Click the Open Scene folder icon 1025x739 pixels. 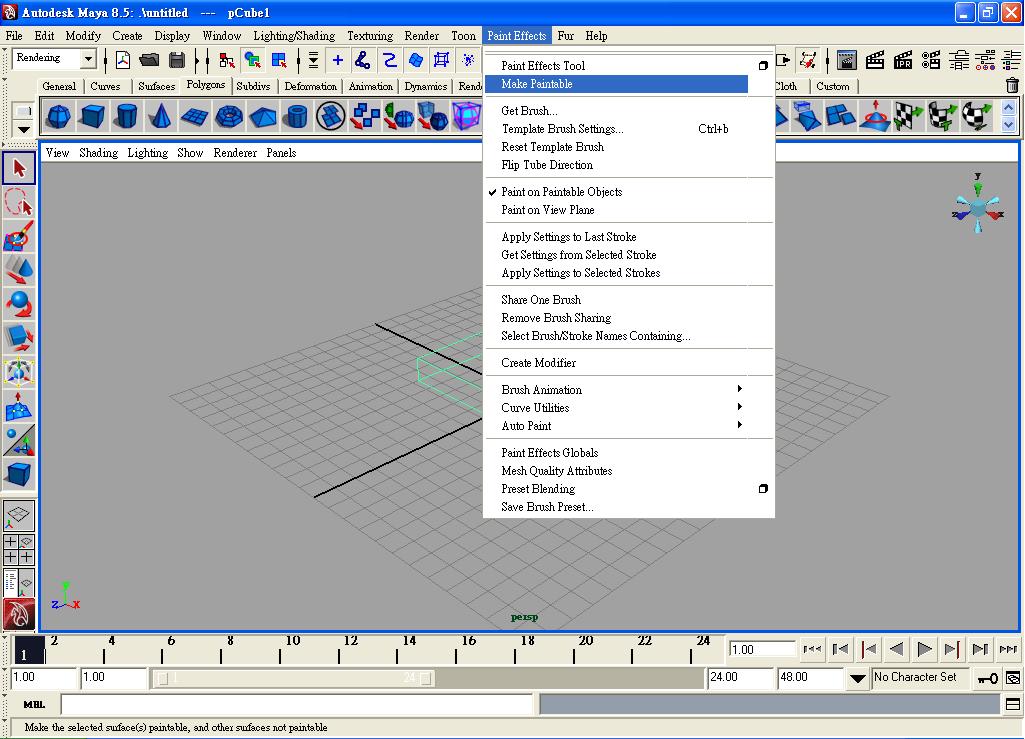click(x=150, y=60)
